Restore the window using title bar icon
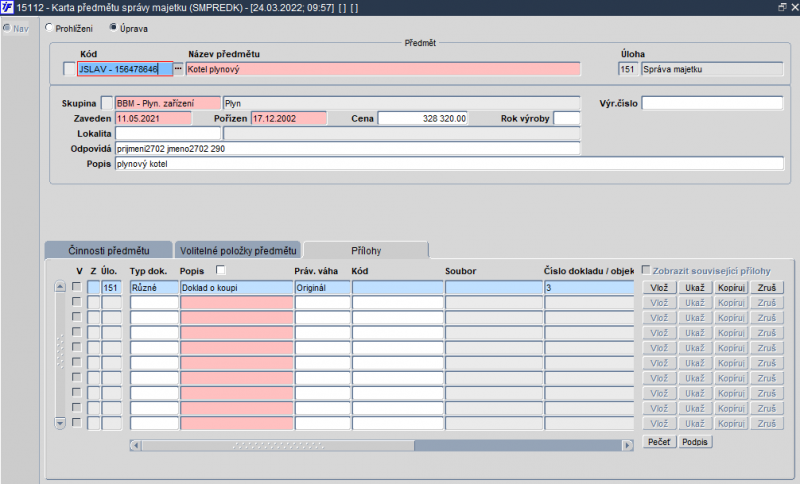The width and height of the screenshot is (800, 484). (x=781, y=7)
